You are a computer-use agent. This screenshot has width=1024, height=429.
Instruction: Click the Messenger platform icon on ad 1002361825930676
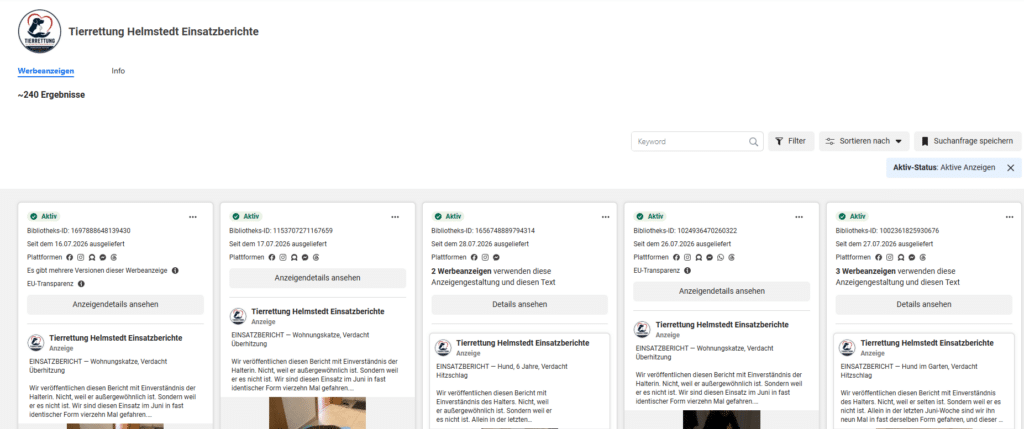pos(912,257)
